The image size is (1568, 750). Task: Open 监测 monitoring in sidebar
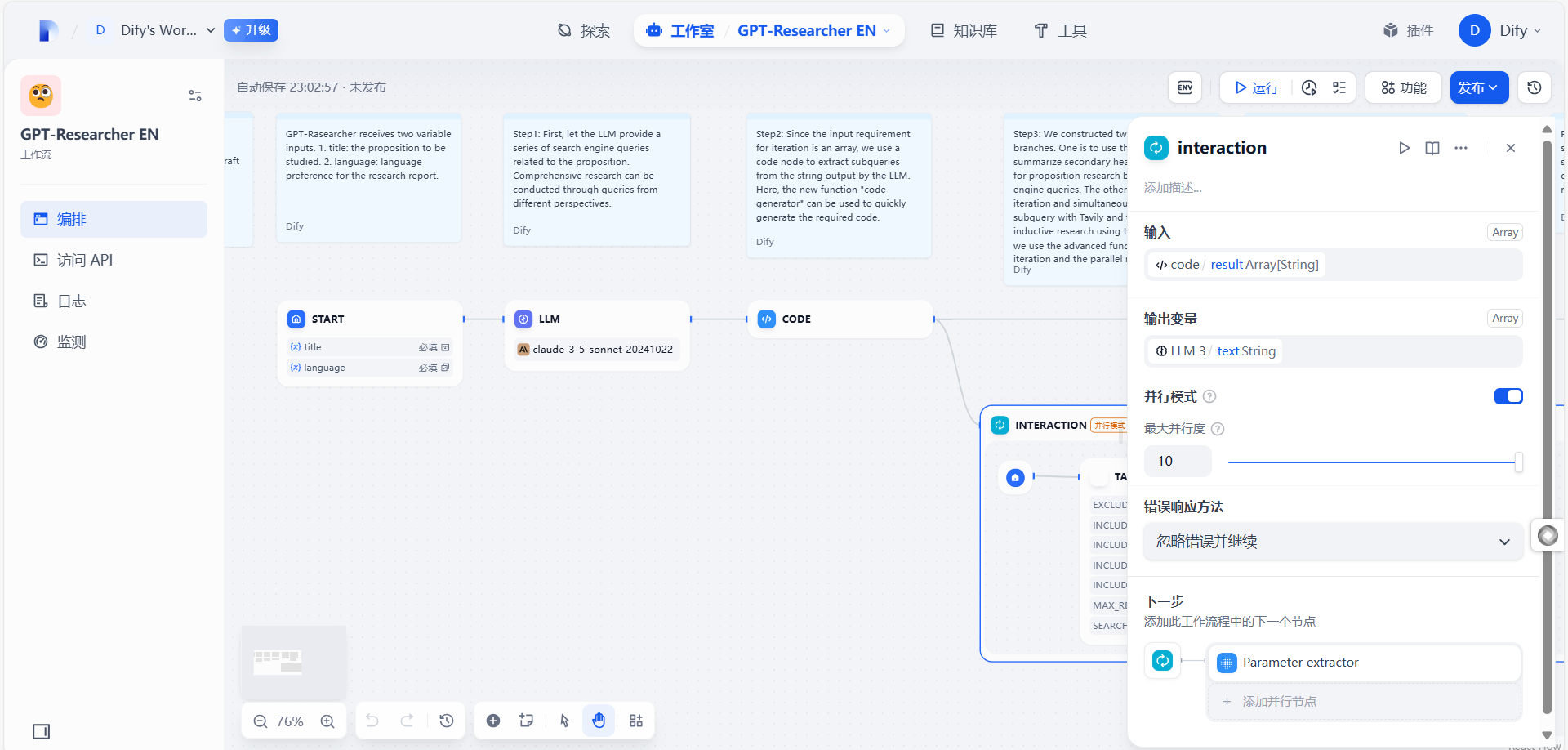click(x=114, y=342)
